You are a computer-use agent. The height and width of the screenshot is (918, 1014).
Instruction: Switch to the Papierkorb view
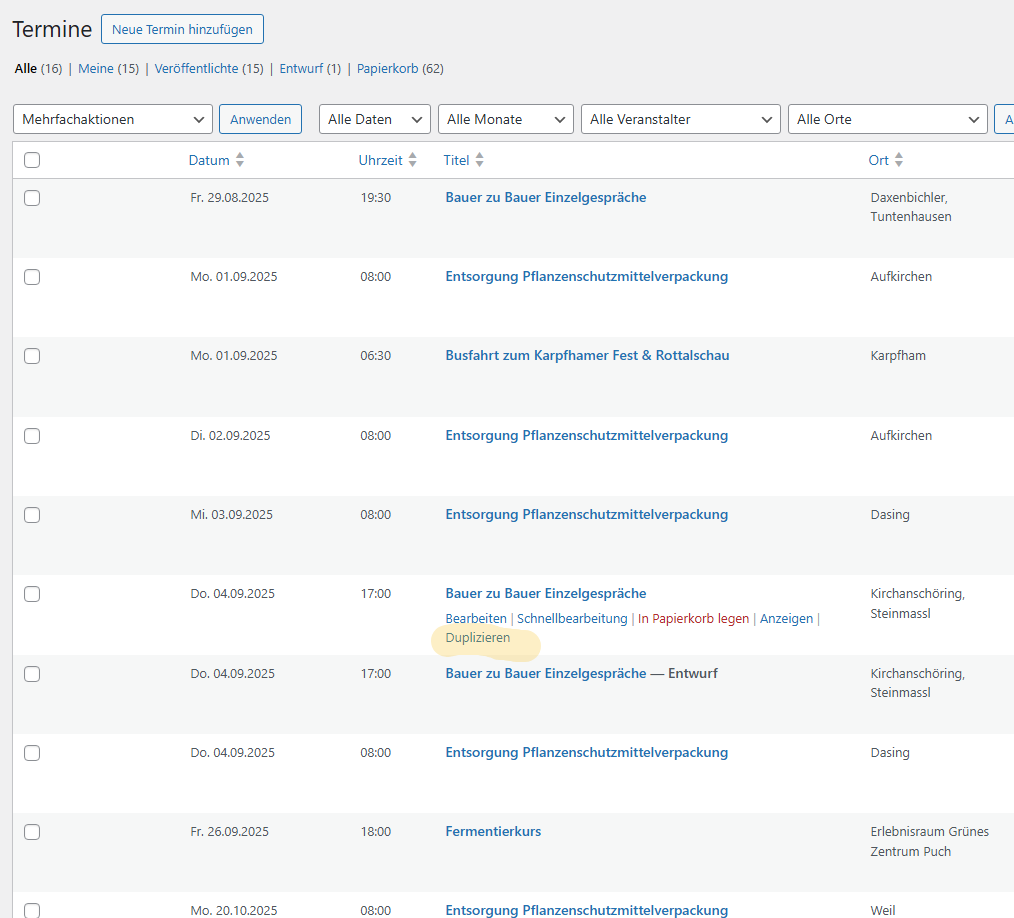(x=387, y=69)
